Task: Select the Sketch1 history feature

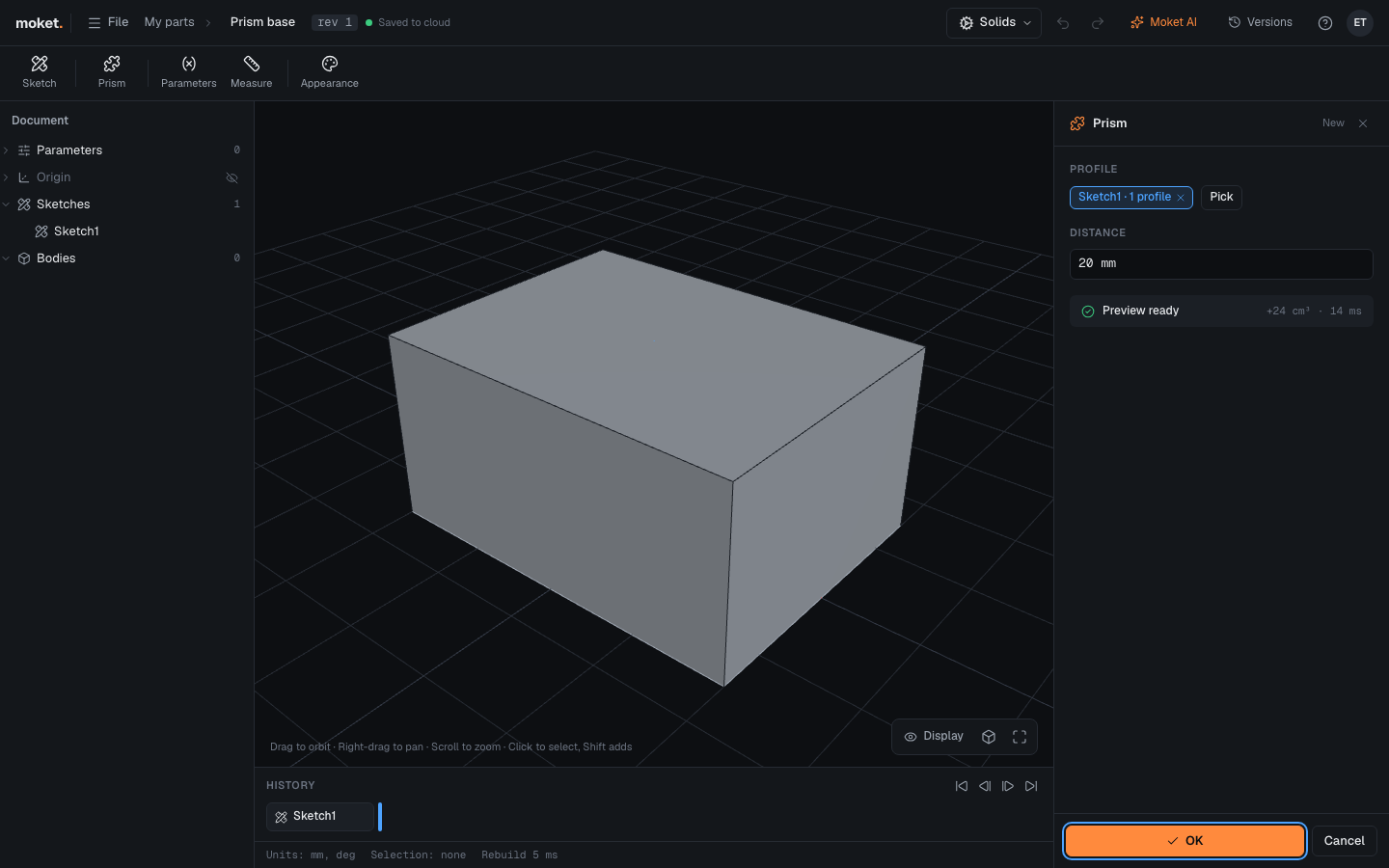Action: click(320, 817)
